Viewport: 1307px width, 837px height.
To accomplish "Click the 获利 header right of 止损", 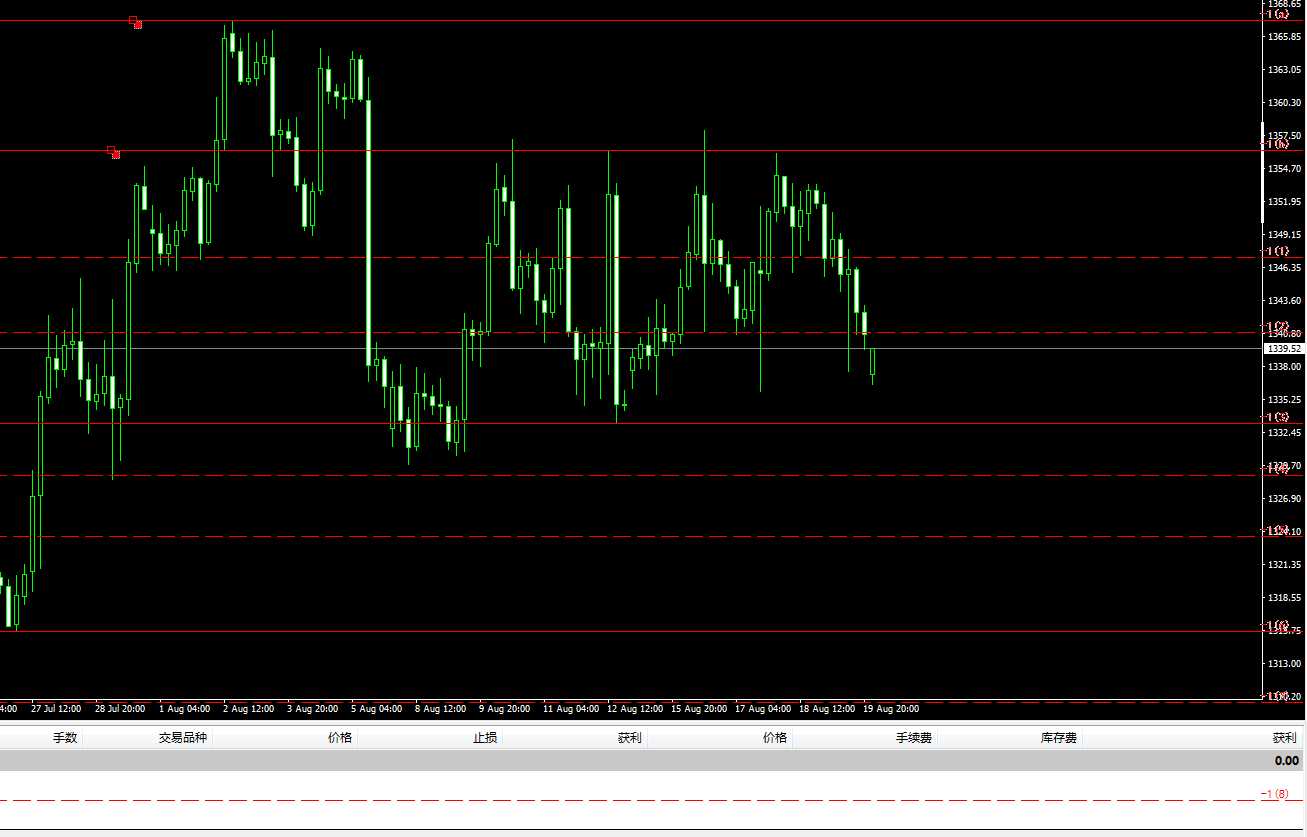I will coord(629,738).
